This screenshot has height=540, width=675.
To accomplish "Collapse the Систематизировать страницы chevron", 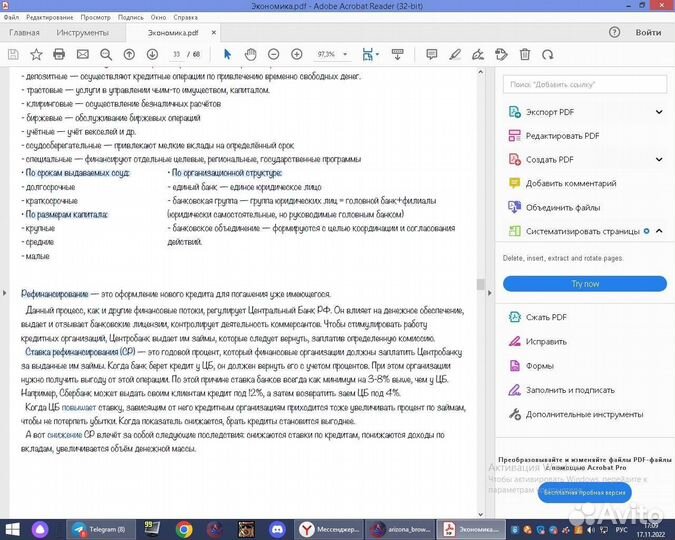I will click(x=659, y=231).
